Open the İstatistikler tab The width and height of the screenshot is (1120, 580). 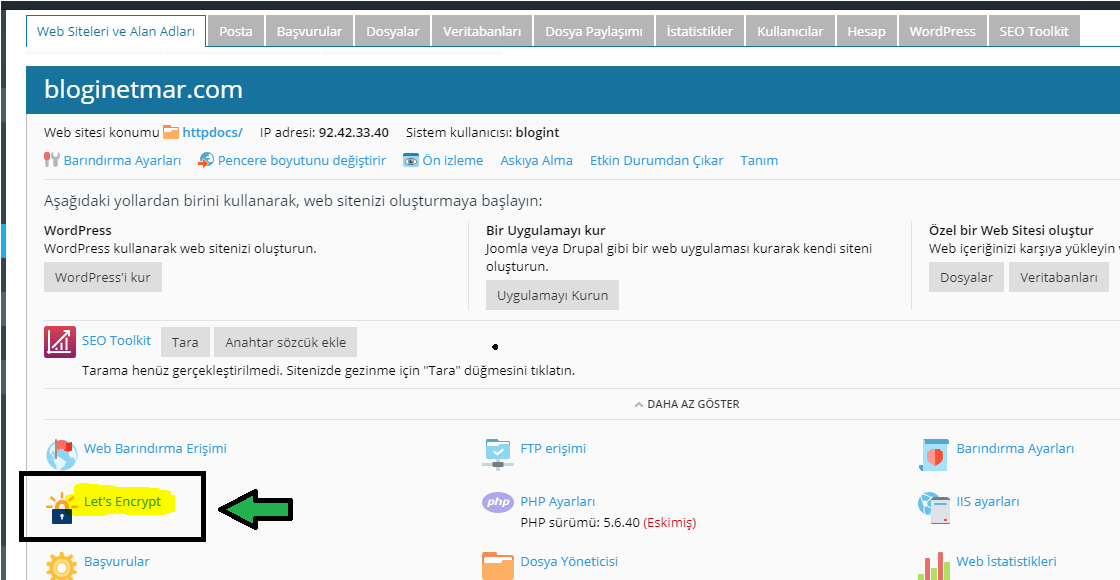[699, 31]
